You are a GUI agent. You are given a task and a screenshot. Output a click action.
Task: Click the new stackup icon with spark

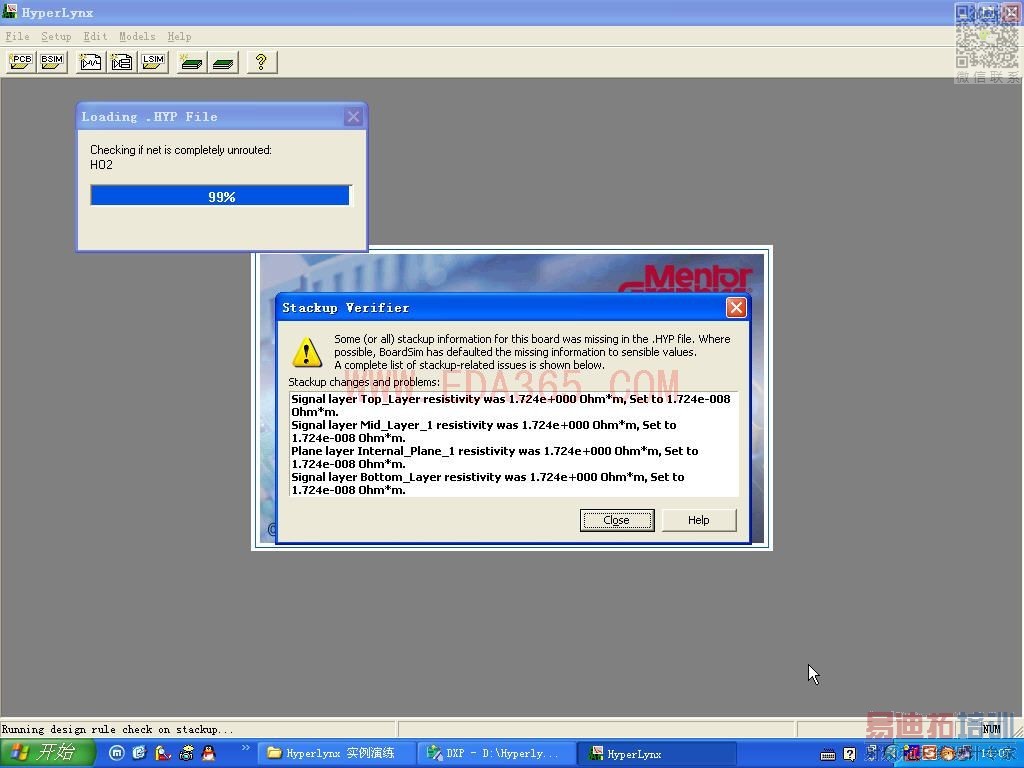[x=191, y=62]
